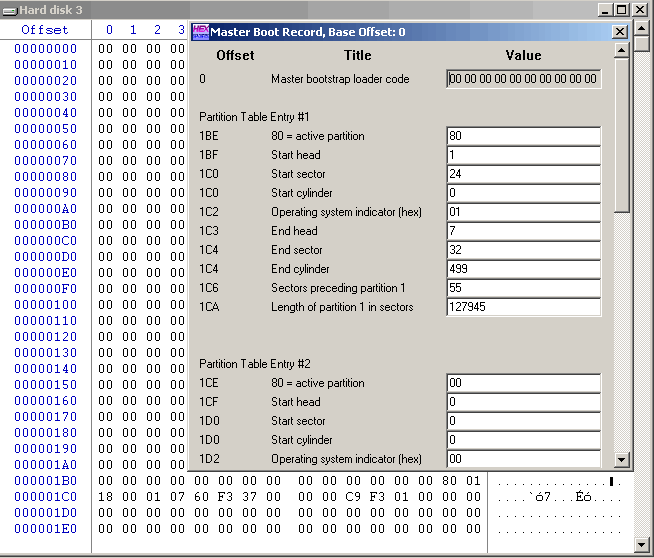Close the Hard disk 3 window
The image size is (654, 558).
[640, 10]
